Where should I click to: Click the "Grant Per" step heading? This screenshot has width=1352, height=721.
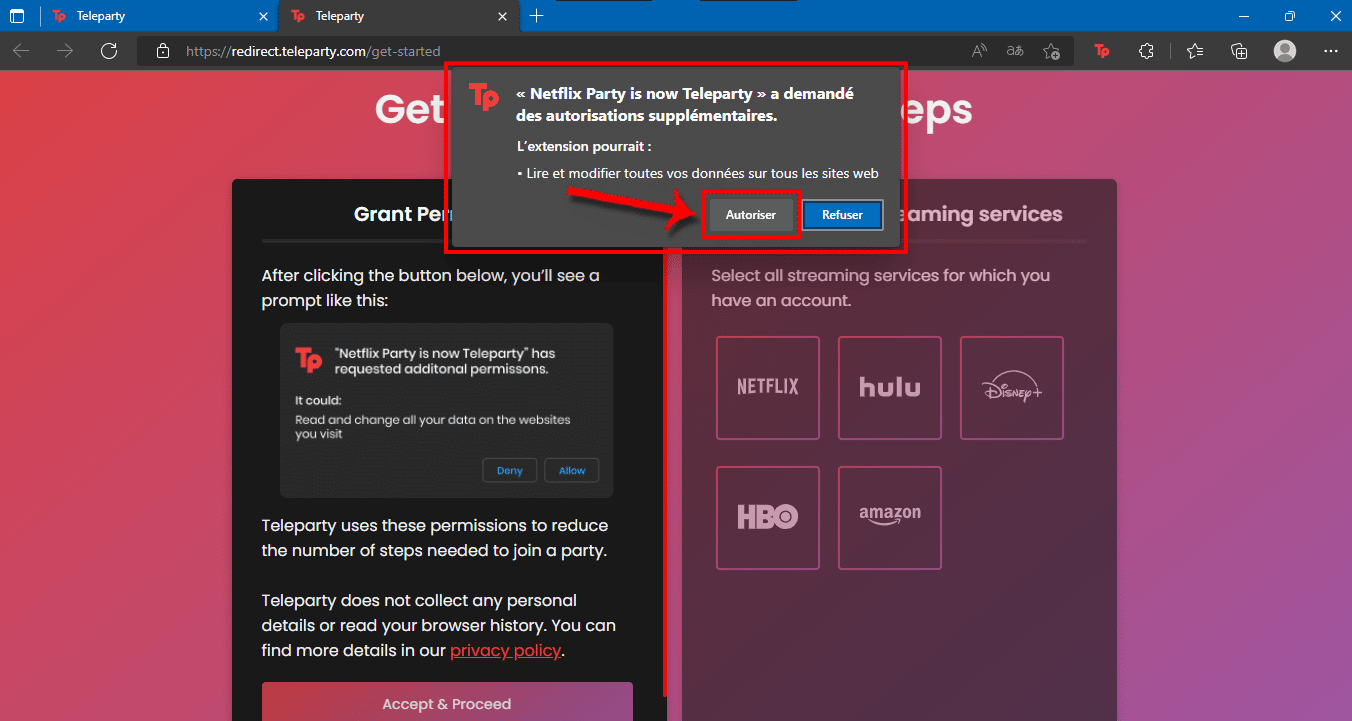coord(400,214)
